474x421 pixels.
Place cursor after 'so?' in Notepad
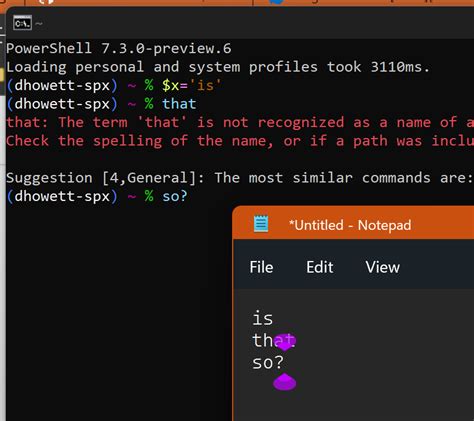click(284, 363)
